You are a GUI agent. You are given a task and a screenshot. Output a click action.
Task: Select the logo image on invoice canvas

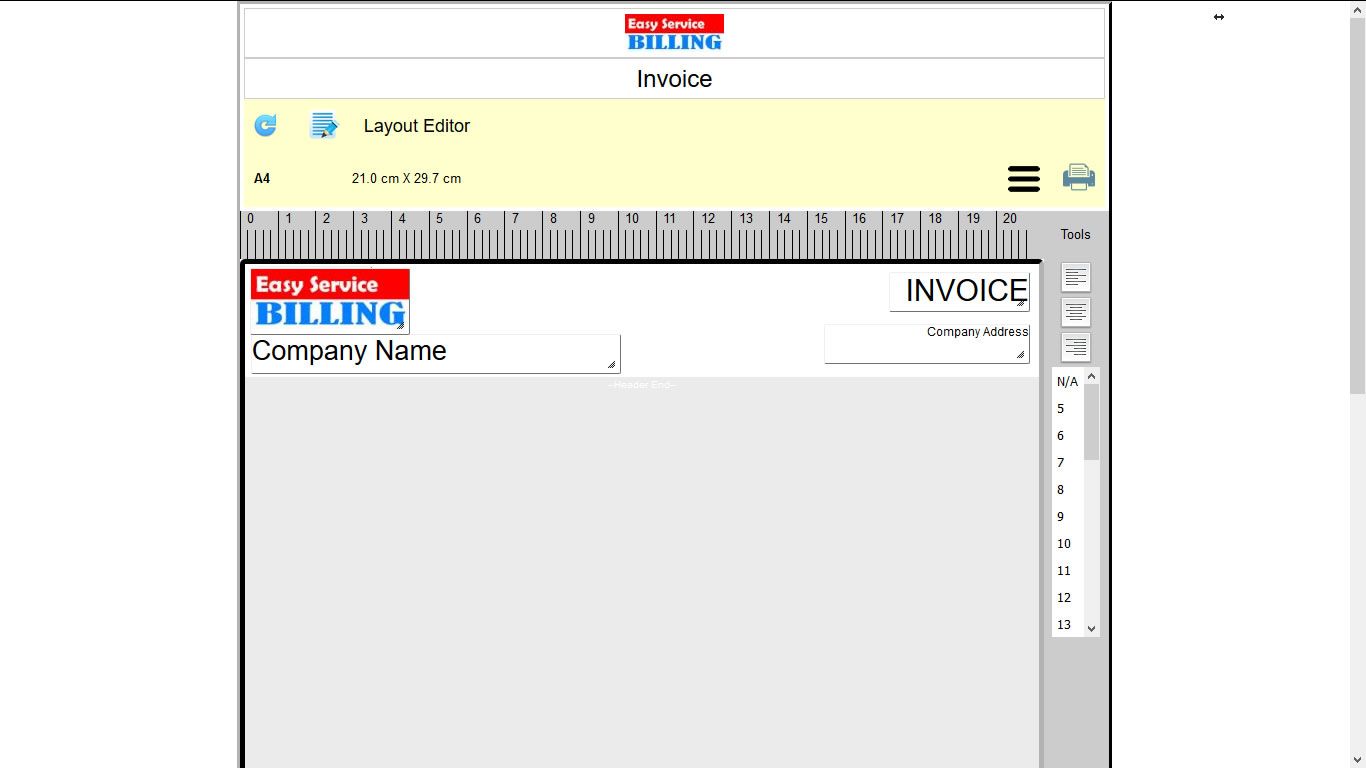[330, 300]
